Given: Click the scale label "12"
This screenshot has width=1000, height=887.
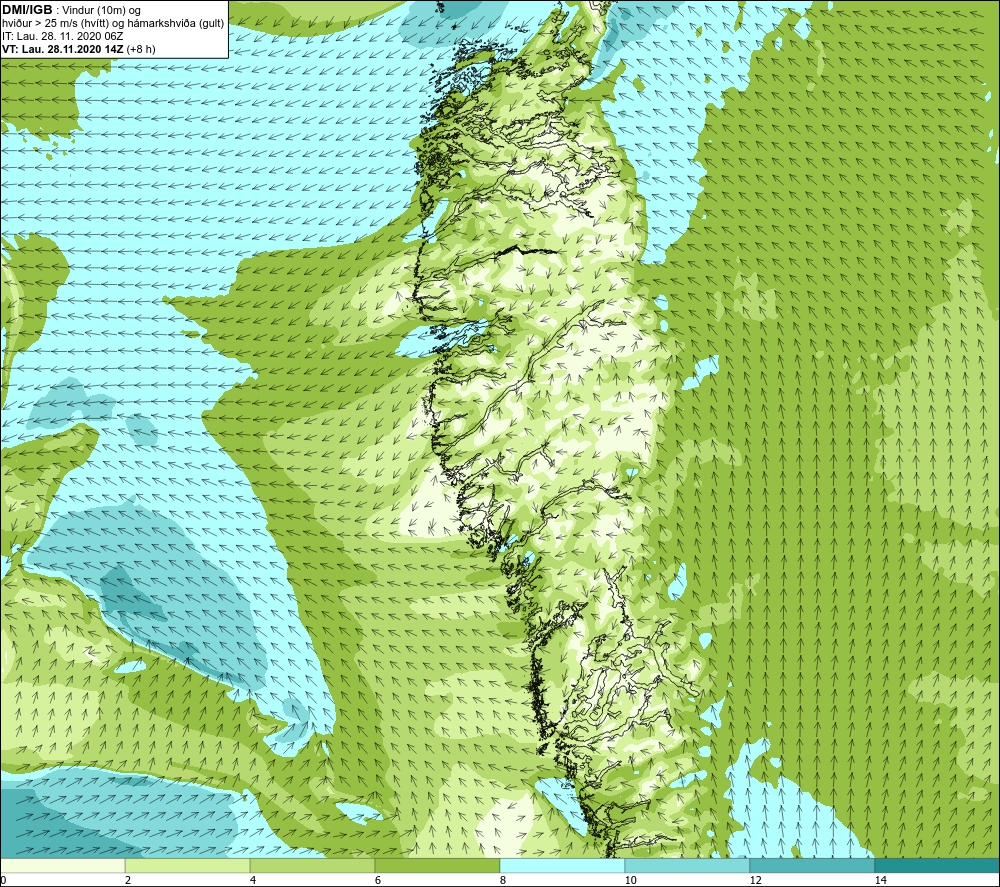Looking at the screenshot, I should click(x=755, y=880).
